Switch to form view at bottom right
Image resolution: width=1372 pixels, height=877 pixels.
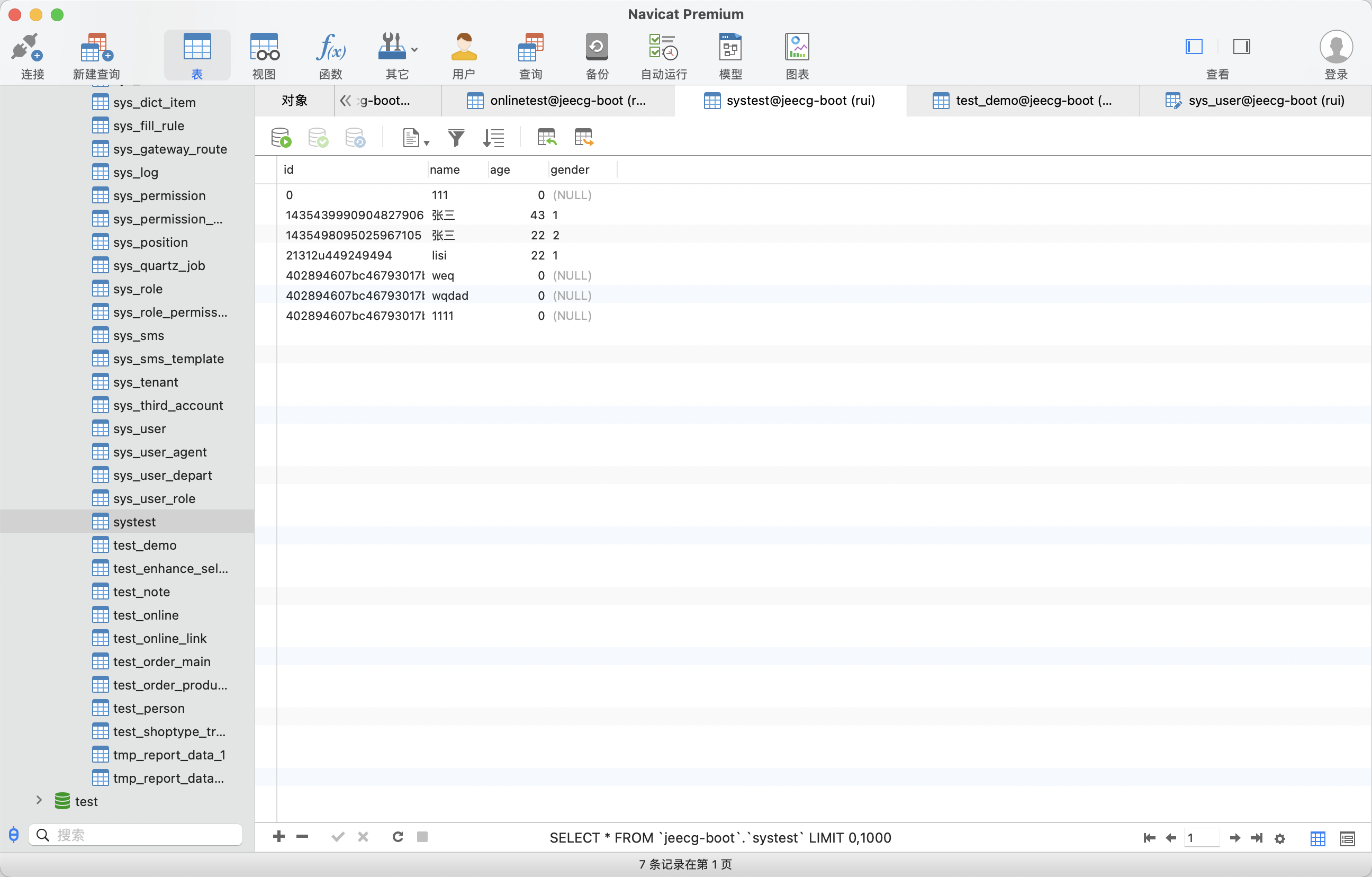tap(1348, 838)
